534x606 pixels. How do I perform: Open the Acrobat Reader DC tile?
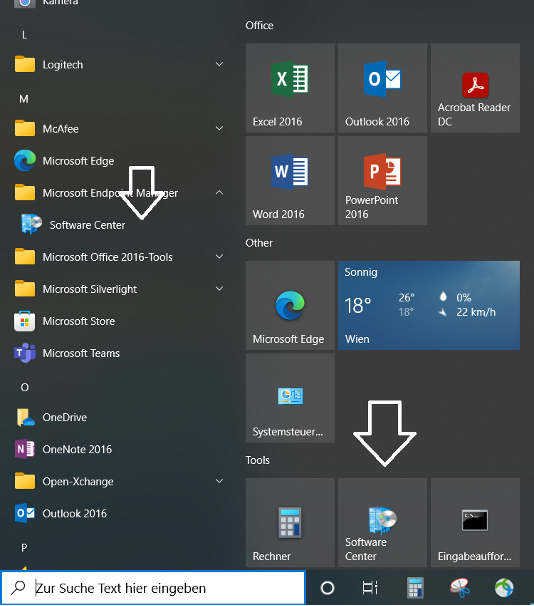475,88
